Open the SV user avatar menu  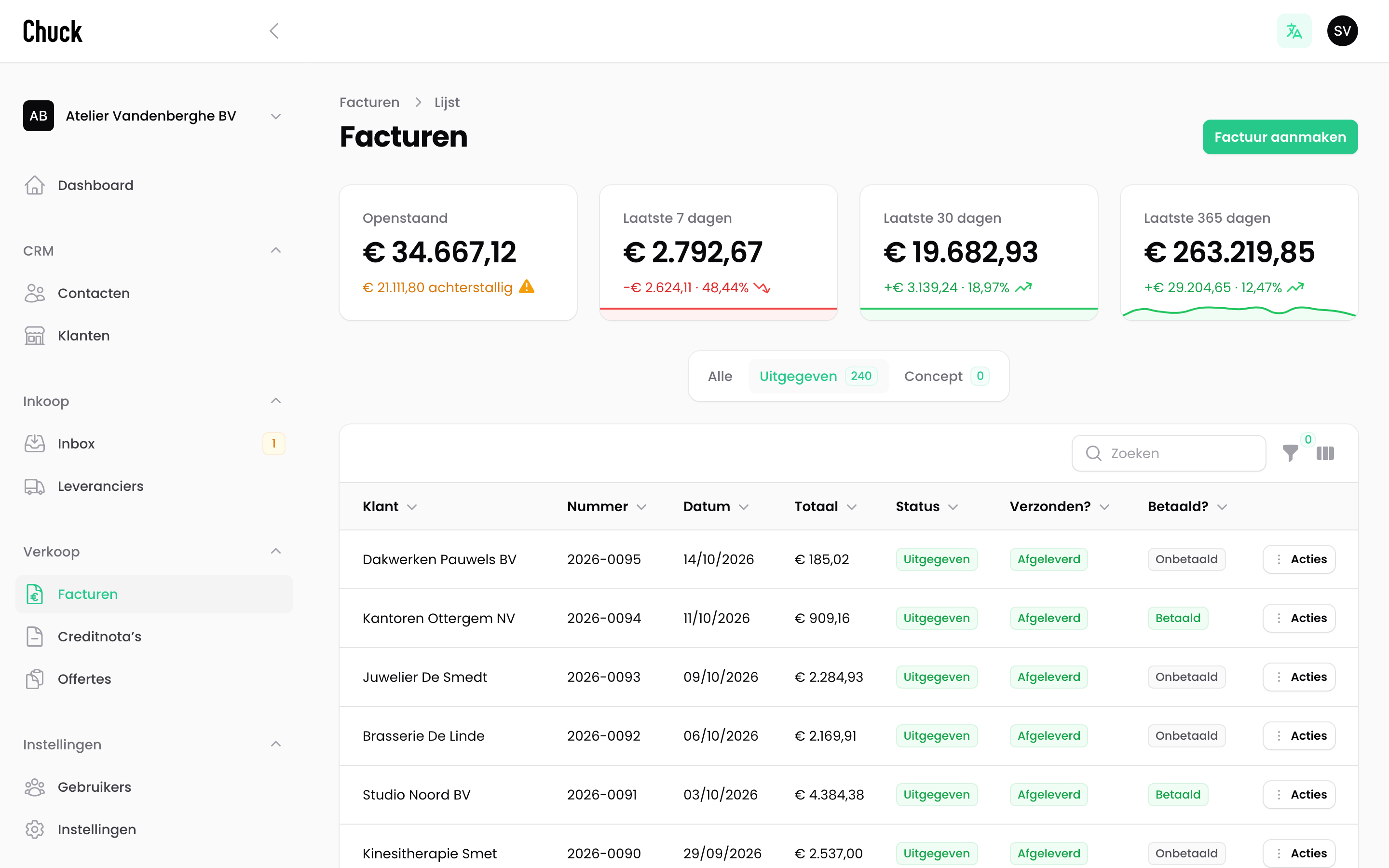[x=1342, y=31]
